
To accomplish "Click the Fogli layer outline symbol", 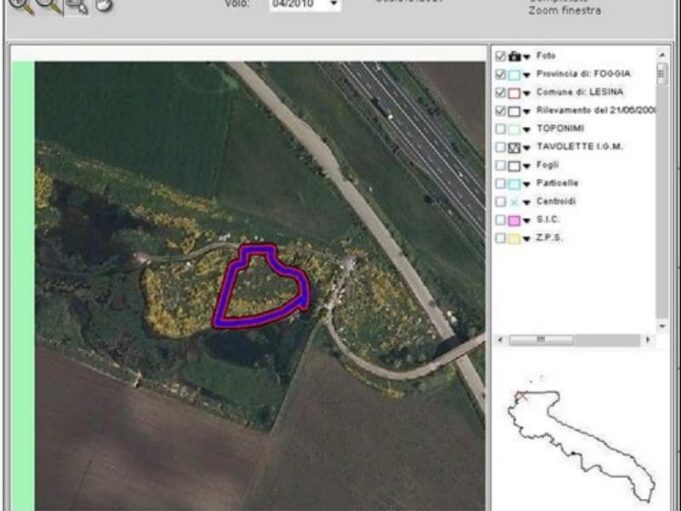I will point(515,165).
